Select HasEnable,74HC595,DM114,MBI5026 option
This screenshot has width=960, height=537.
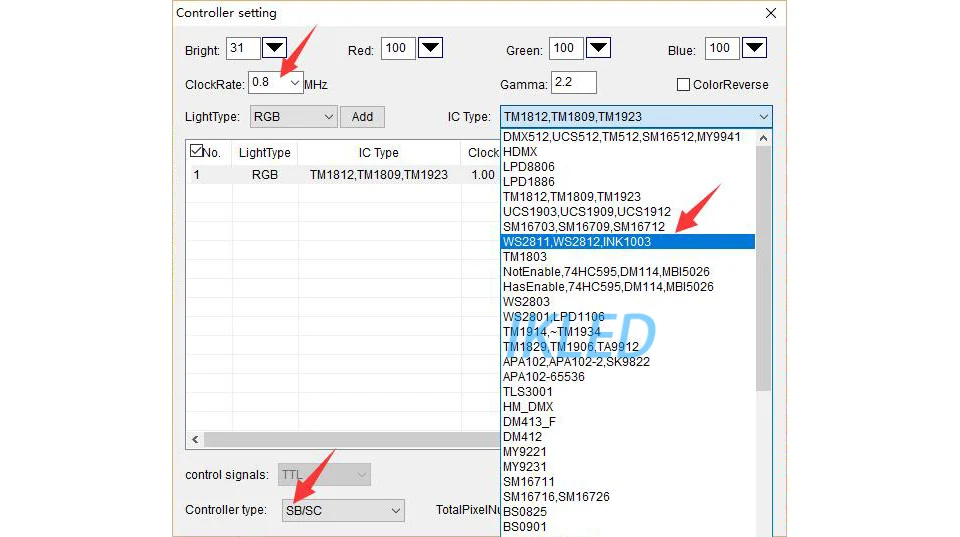pos(628,287)
